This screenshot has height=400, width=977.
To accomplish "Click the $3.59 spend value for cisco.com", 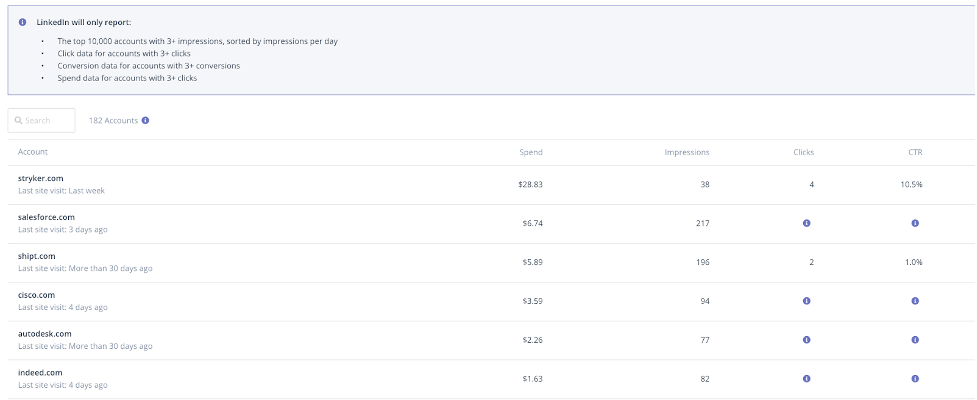I will 533,301.
